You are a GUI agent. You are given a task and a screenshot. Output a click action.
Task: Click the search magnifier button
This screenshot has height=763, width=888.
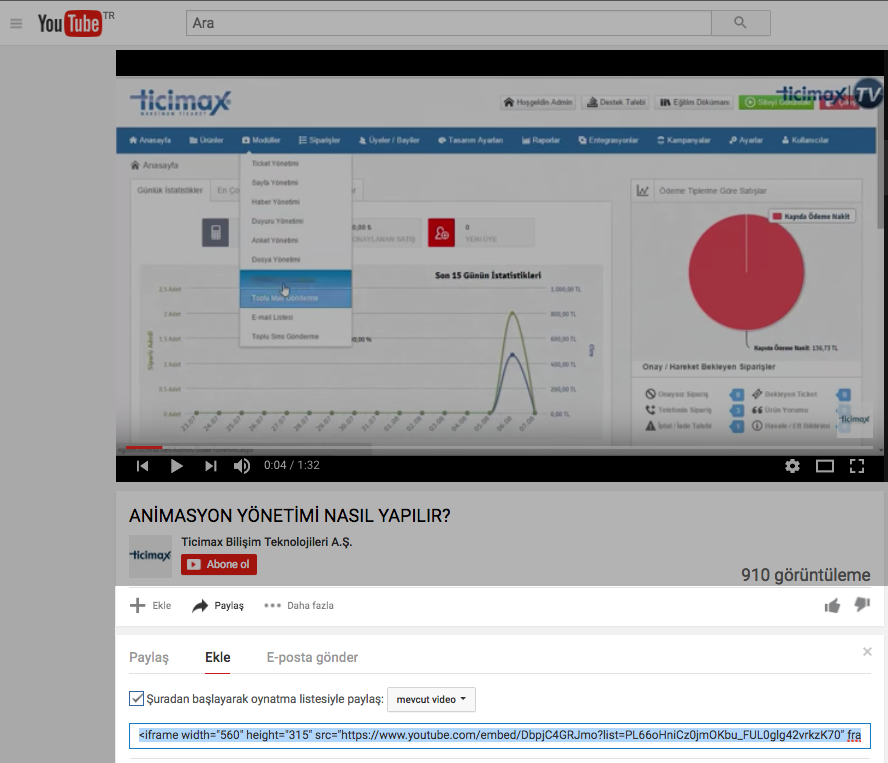coord(740,23)
